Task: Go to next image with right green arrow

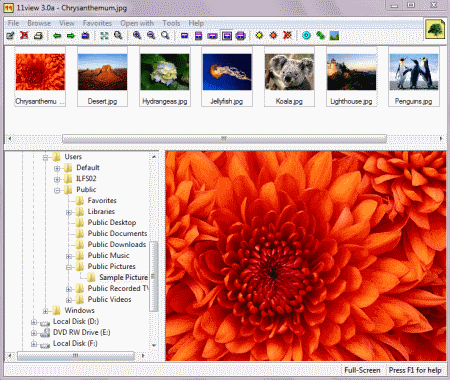Action: point(71,35)
